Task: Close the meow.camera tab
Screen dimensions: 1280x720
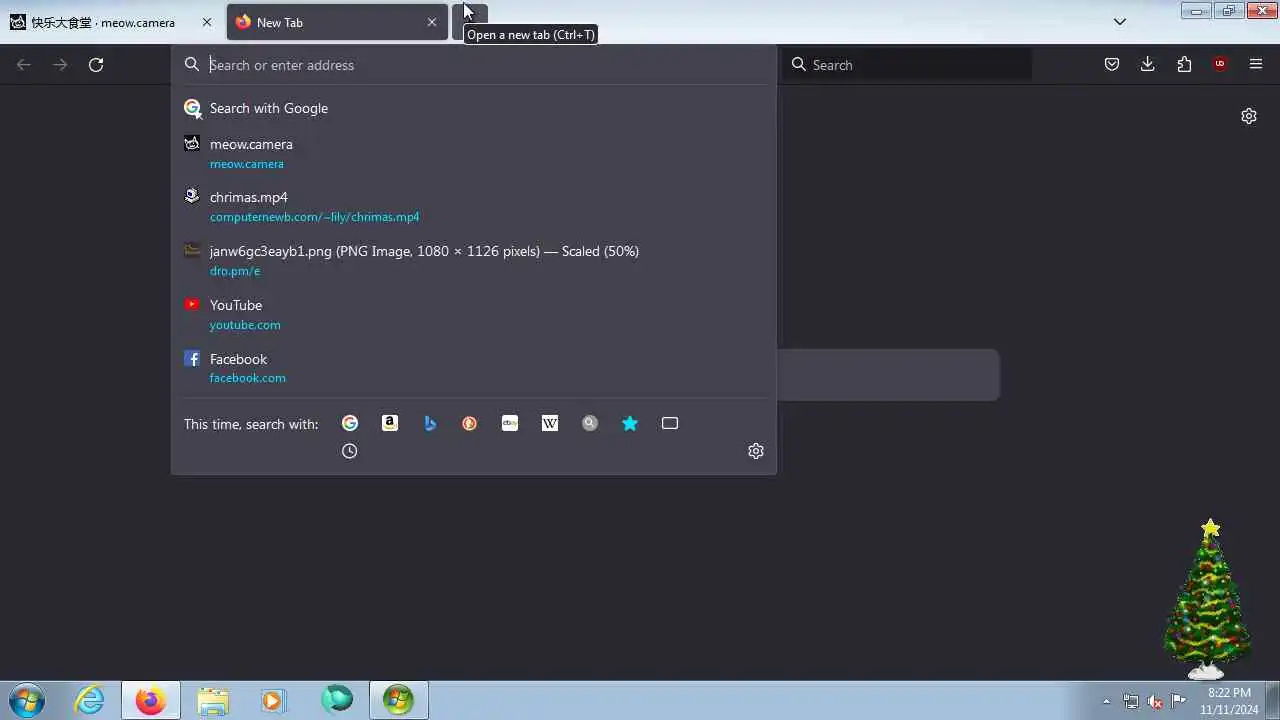Action: [x=207, y=22]
